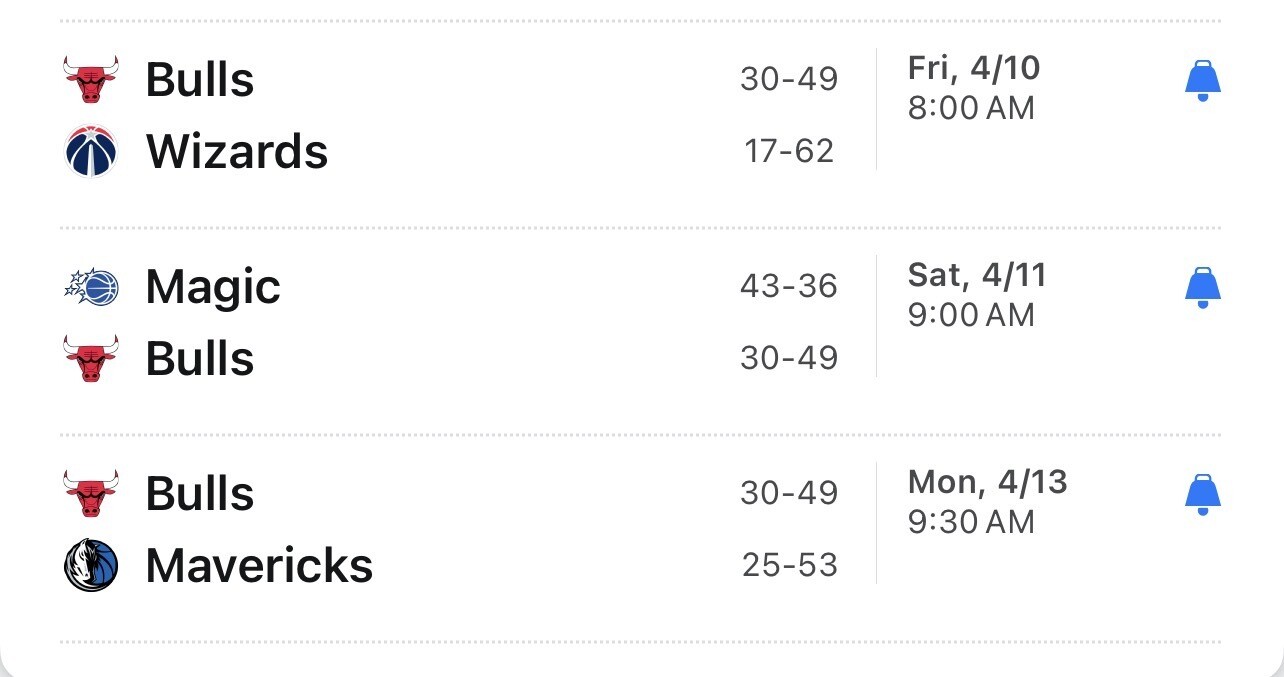Enable the notification bell for the Magic vs Bulls game
This screenshot has width=1284, height=677.
[1203, 288]
